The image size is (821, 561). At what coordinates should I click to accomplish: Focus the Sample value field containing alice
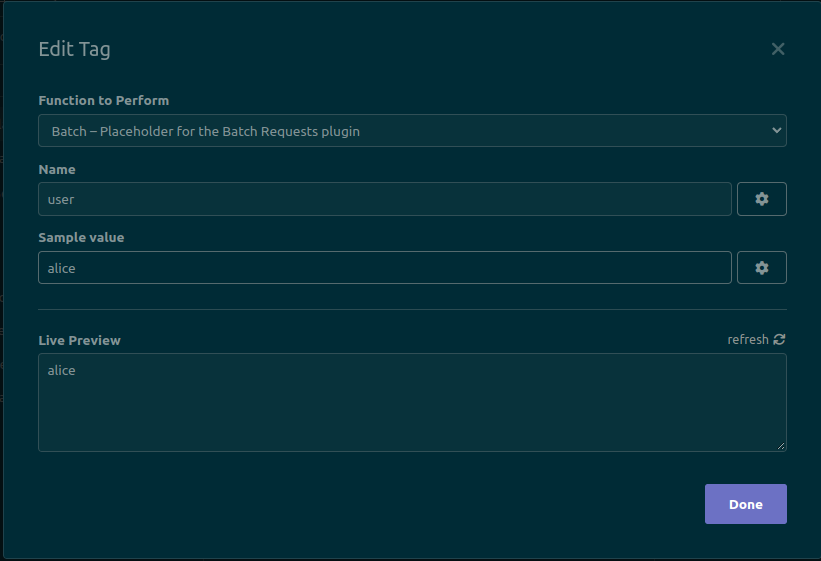point(384,268)
